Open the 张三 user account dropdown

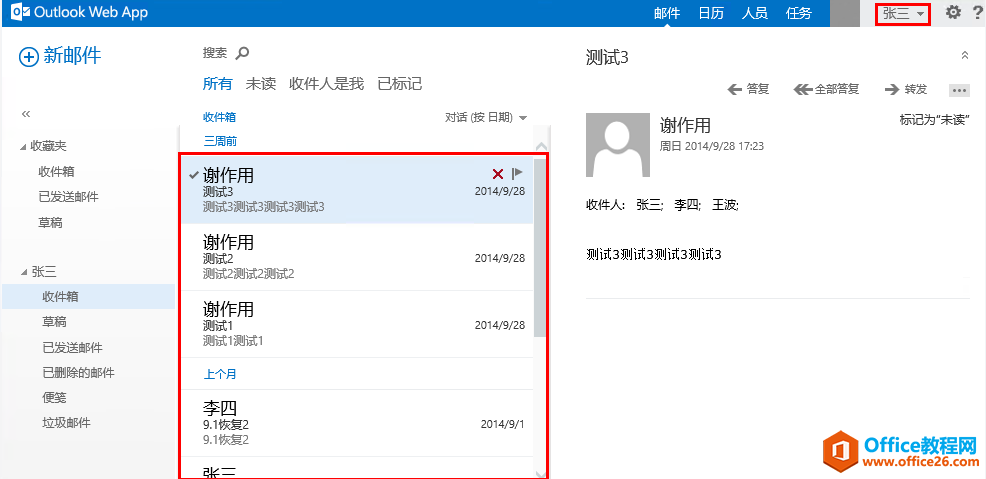(x=902, y=13)
